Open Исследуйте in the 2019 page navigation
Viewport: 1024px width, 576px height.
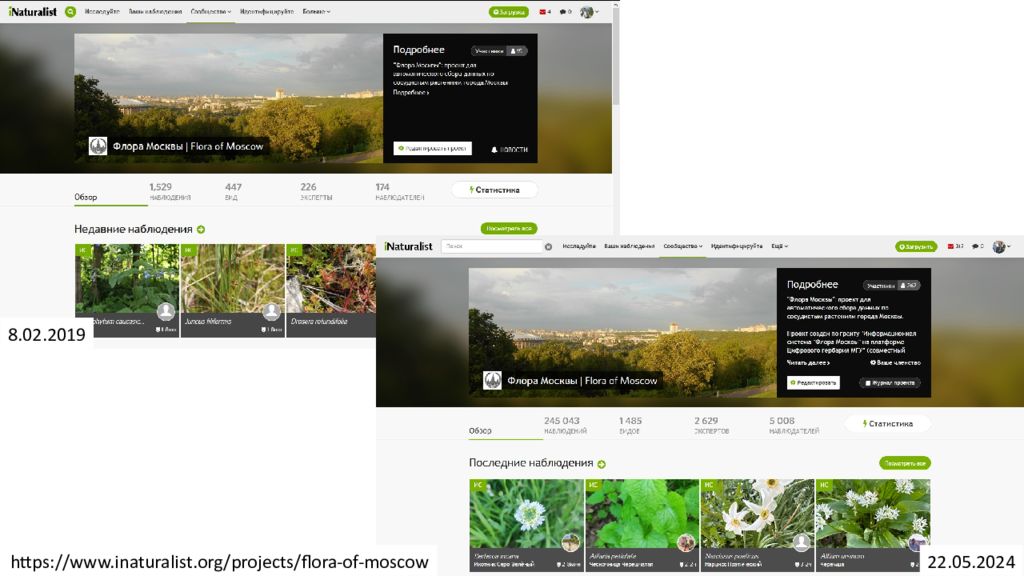[102, 12]
